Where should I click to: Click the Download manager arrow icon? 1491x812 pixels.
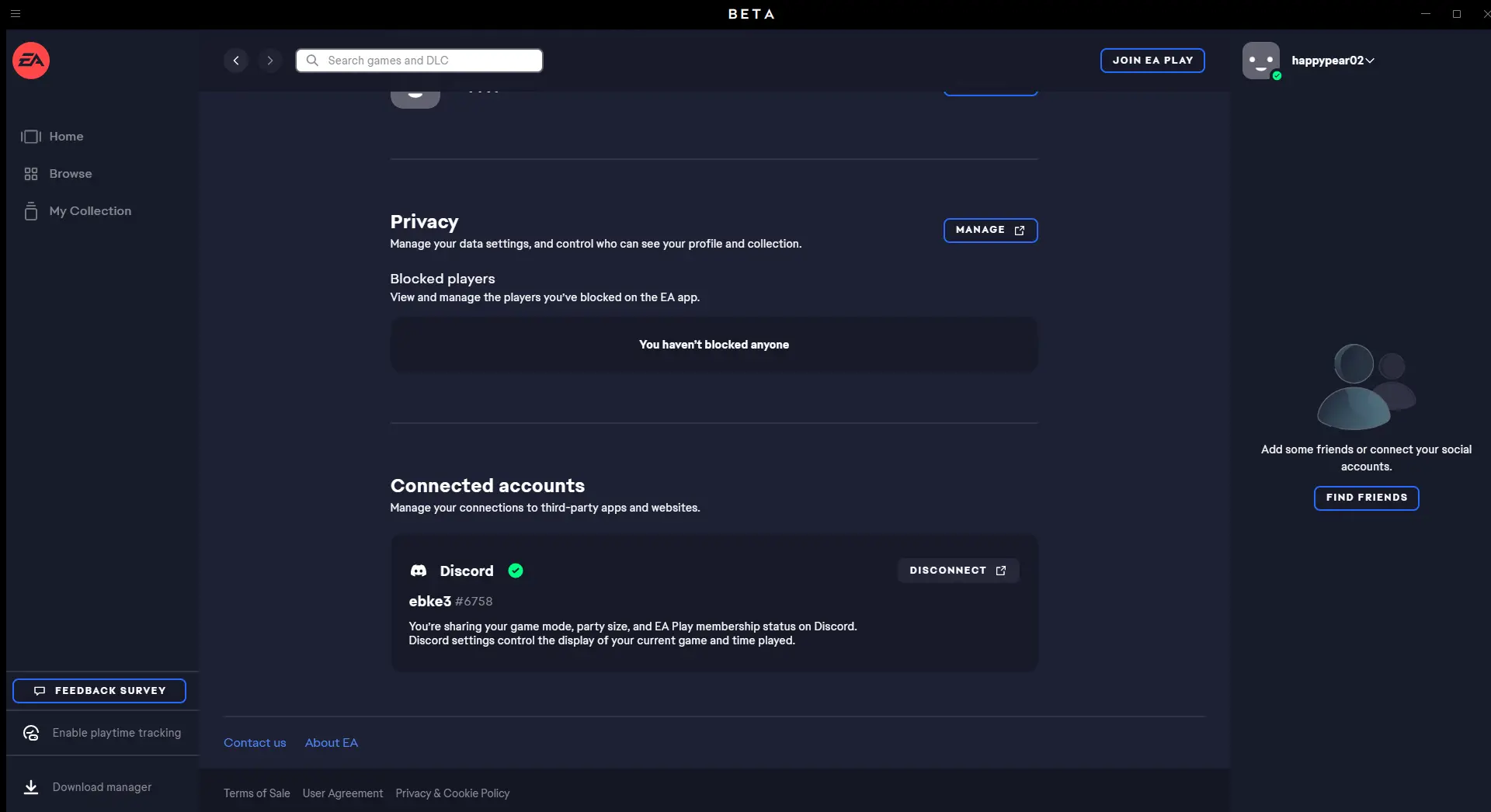[x=31, y=787]
